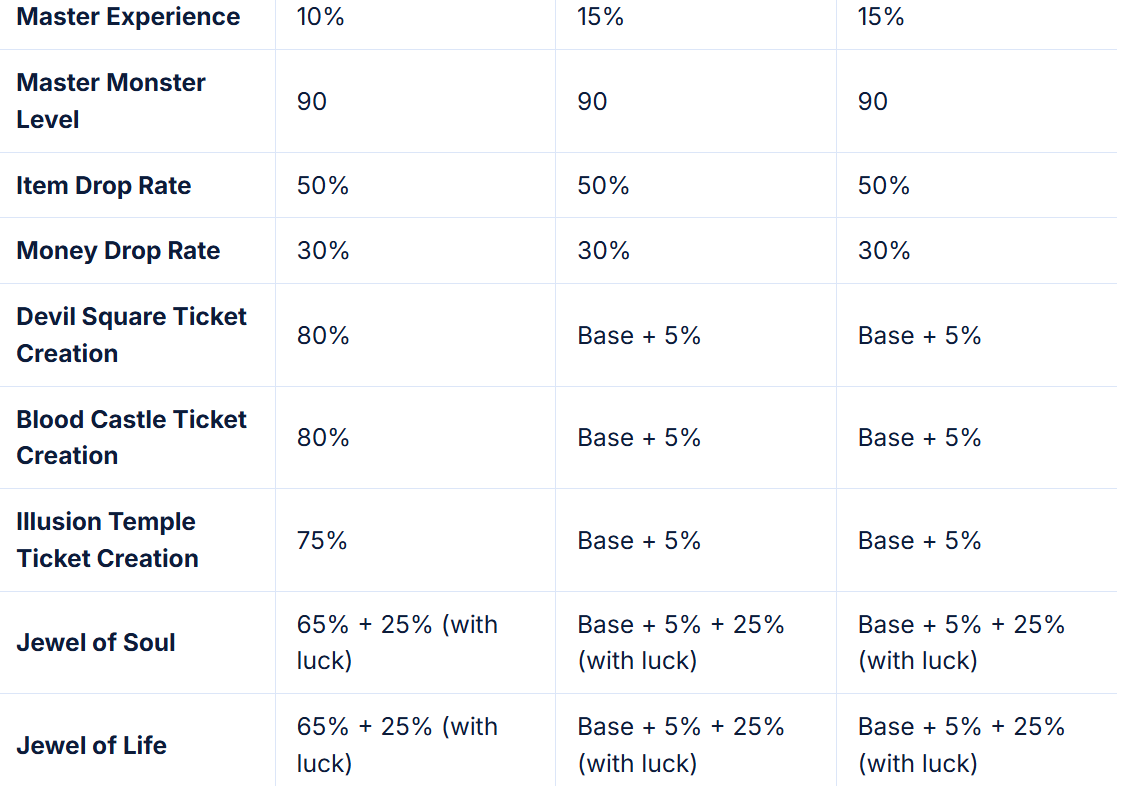
Task: Click the Jewel of Life label
Action: coord(91,745)
